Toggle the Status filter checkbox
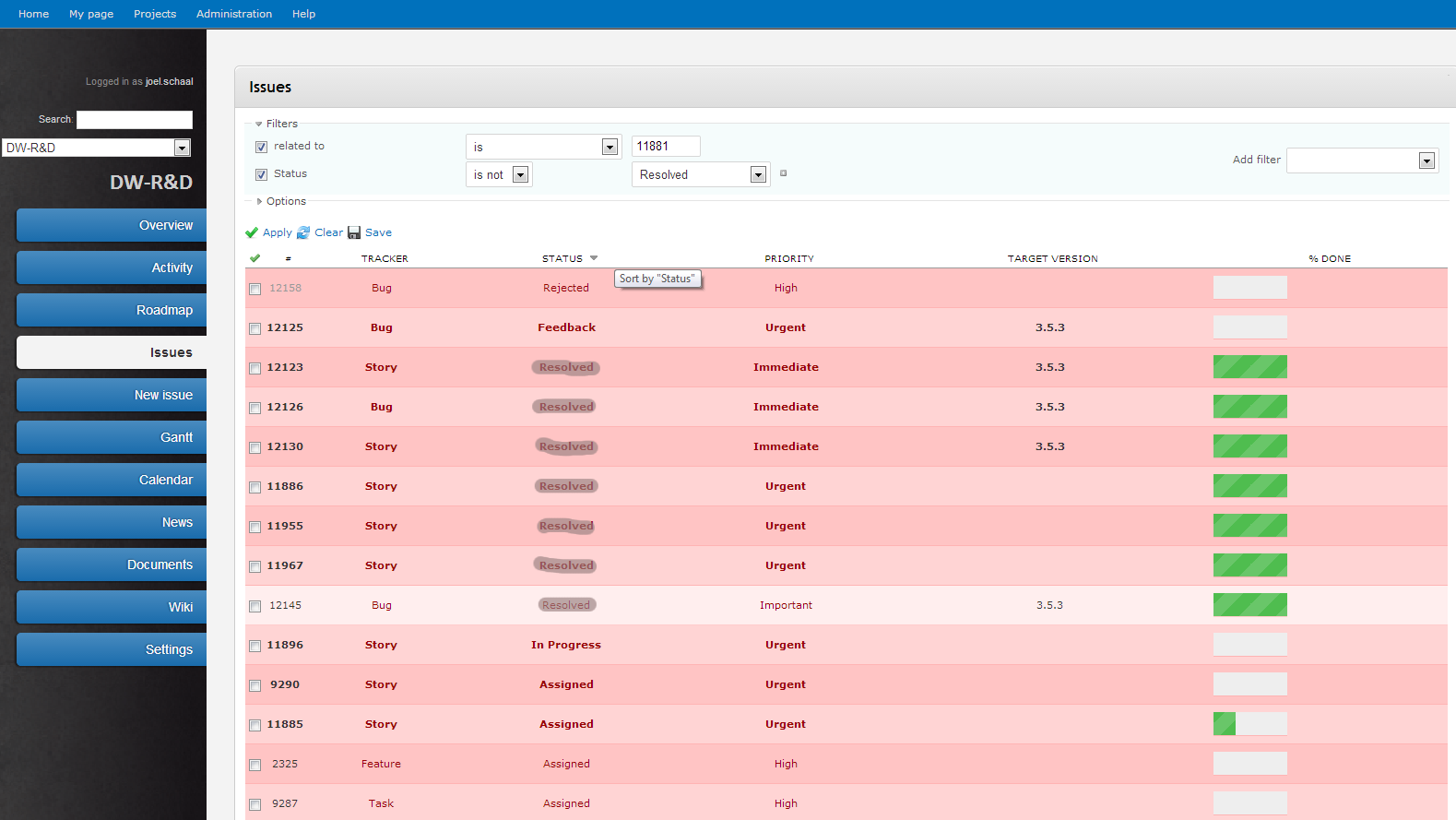This screenshot has width=1456, height=820. coord(261,174)
